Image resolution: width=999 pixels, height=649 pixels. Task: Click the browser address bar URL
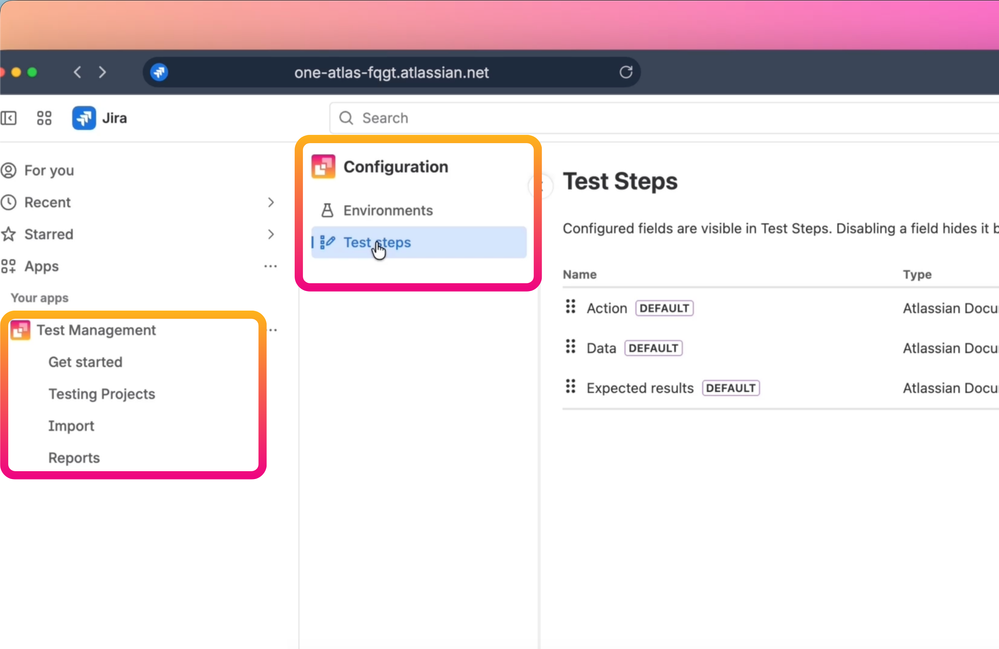coord(391,72)
